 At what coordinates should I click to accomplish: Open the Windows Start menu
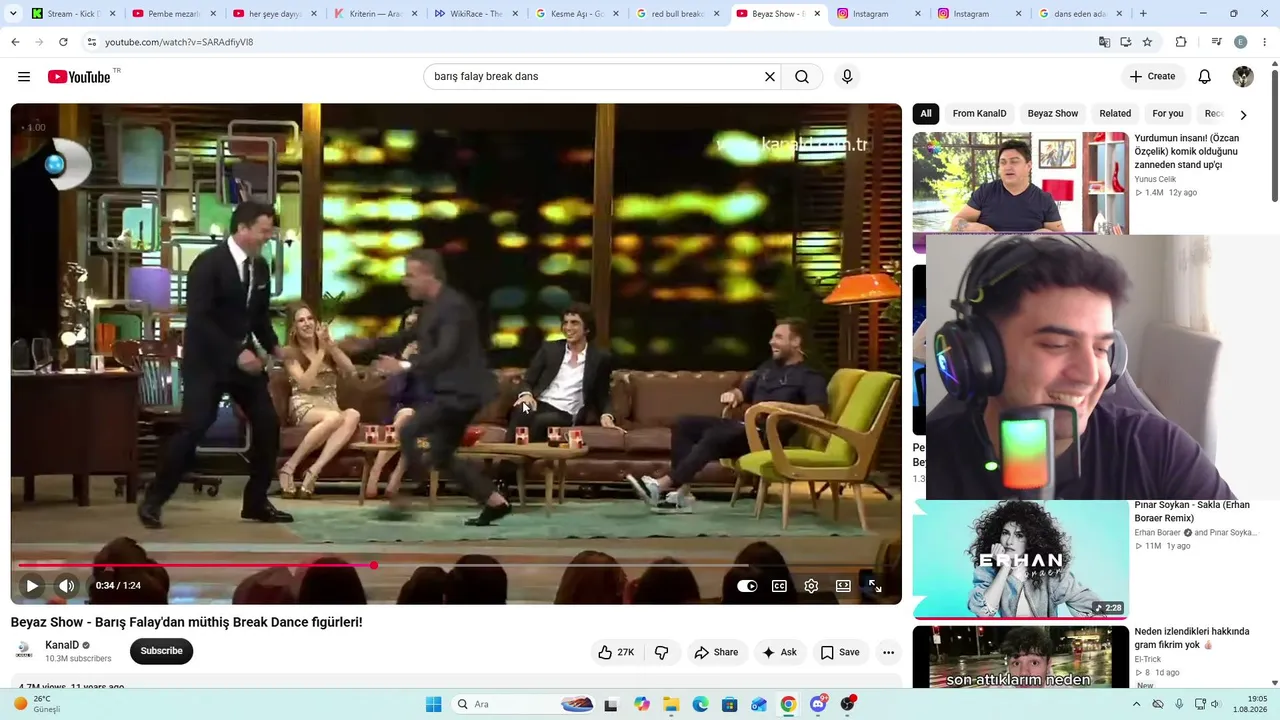[433, 704]
